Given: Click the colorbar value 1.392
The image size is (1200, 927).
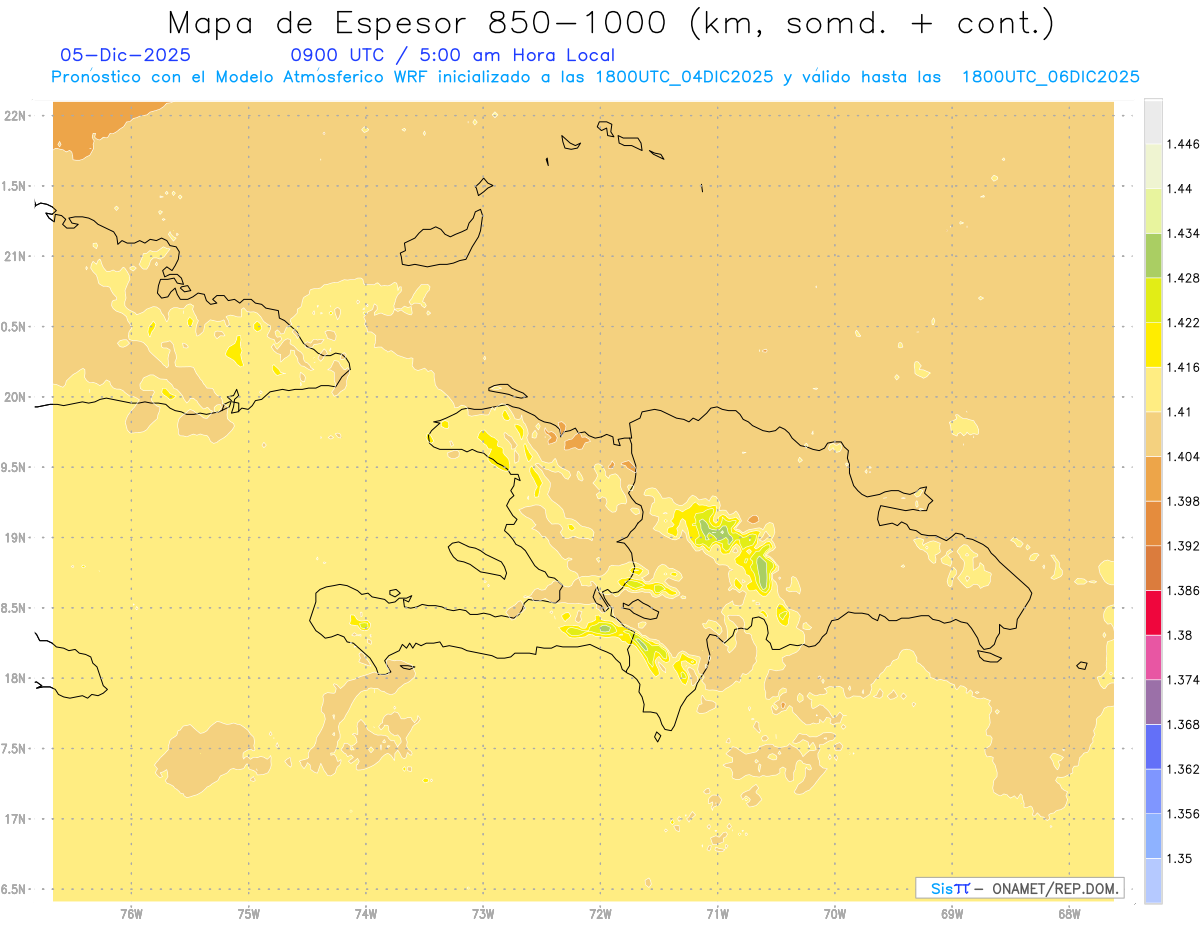Looking at the screenshot, I should click(1184, 546).
